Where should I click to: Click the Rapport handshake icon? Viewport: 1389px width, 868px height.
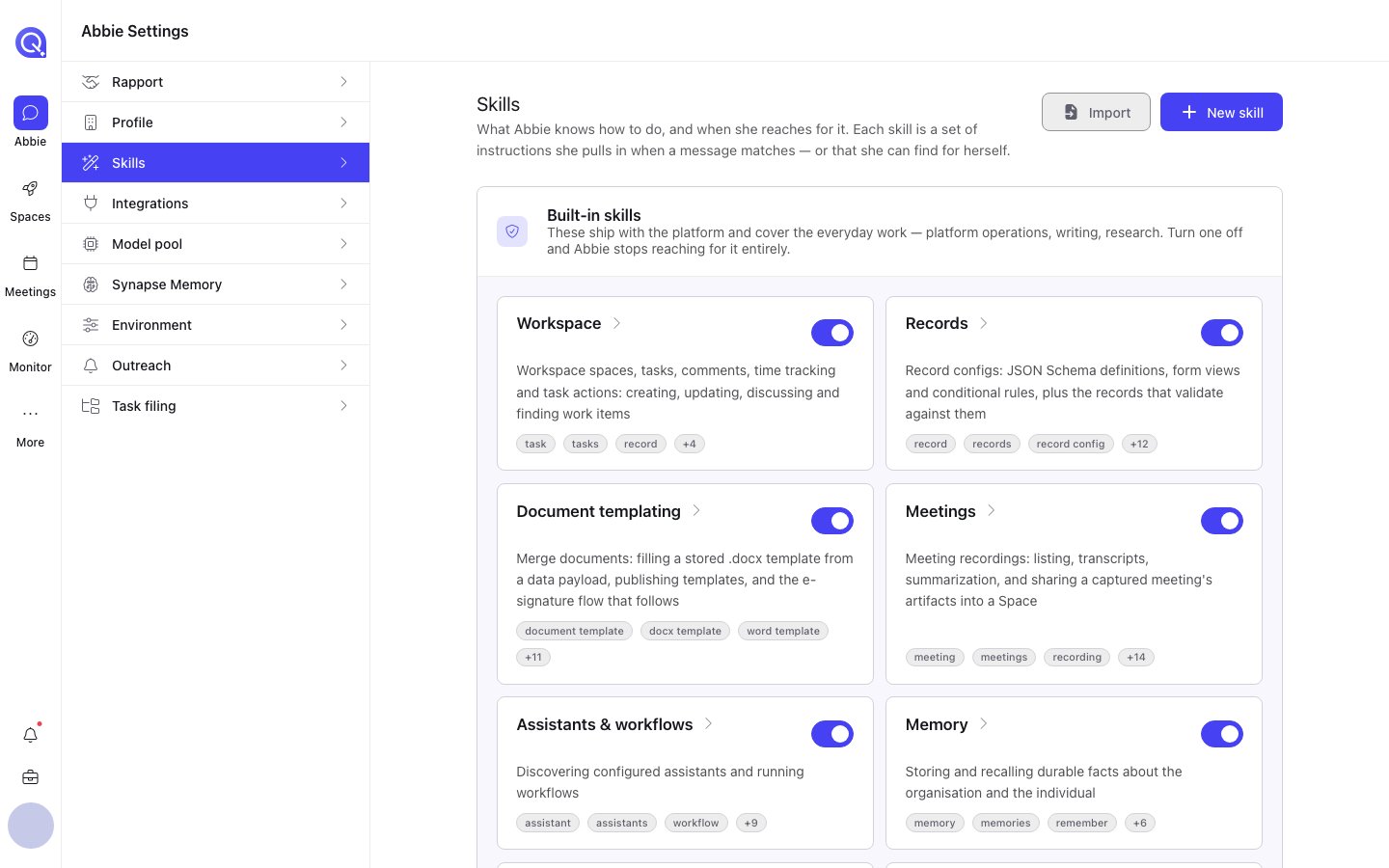pyautogui.click(x=91, y=82)
